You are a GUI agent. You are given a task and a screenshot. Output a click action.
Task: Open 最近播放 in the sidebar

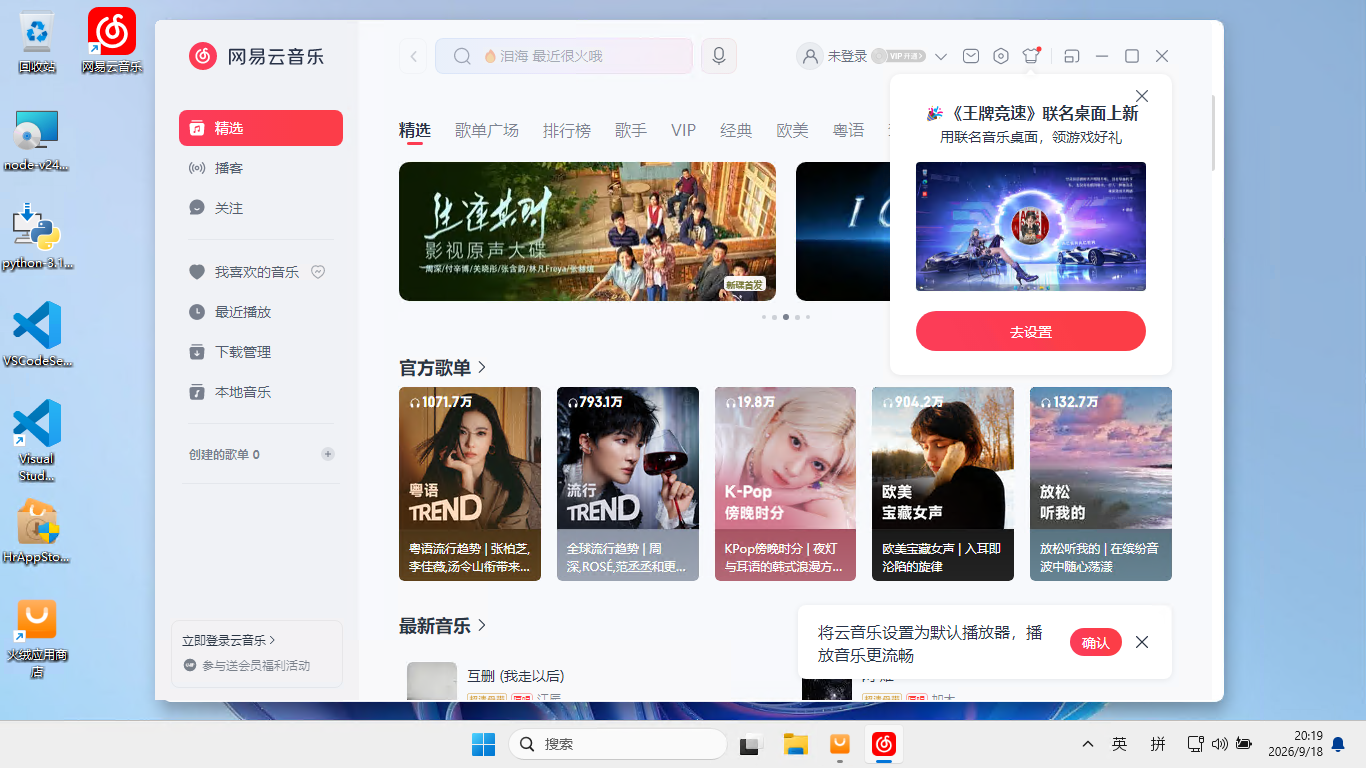click(261, 312)
